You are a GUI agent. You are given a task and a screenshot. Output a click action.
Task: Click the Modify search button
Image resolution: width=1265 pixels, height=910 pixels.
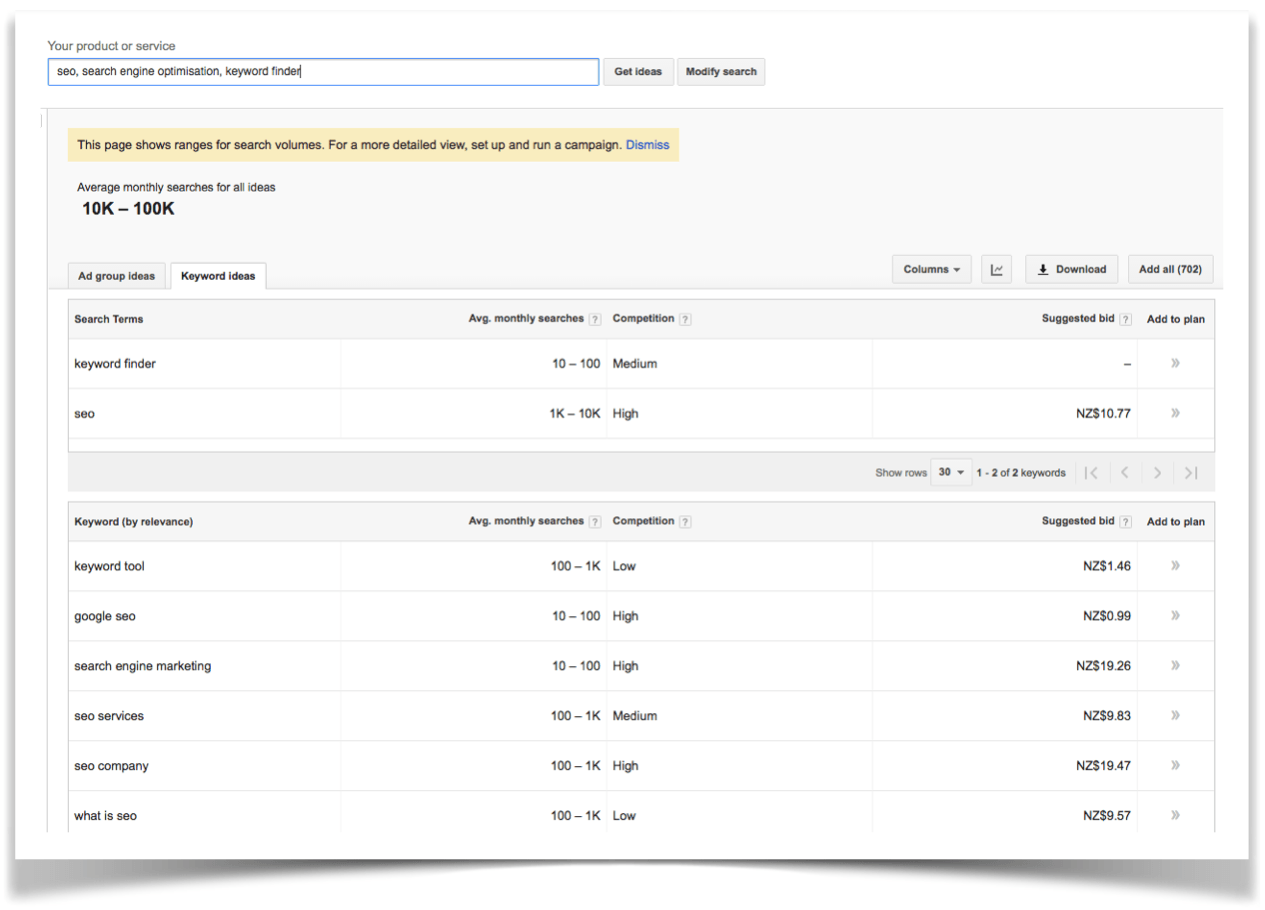(721, 72)
